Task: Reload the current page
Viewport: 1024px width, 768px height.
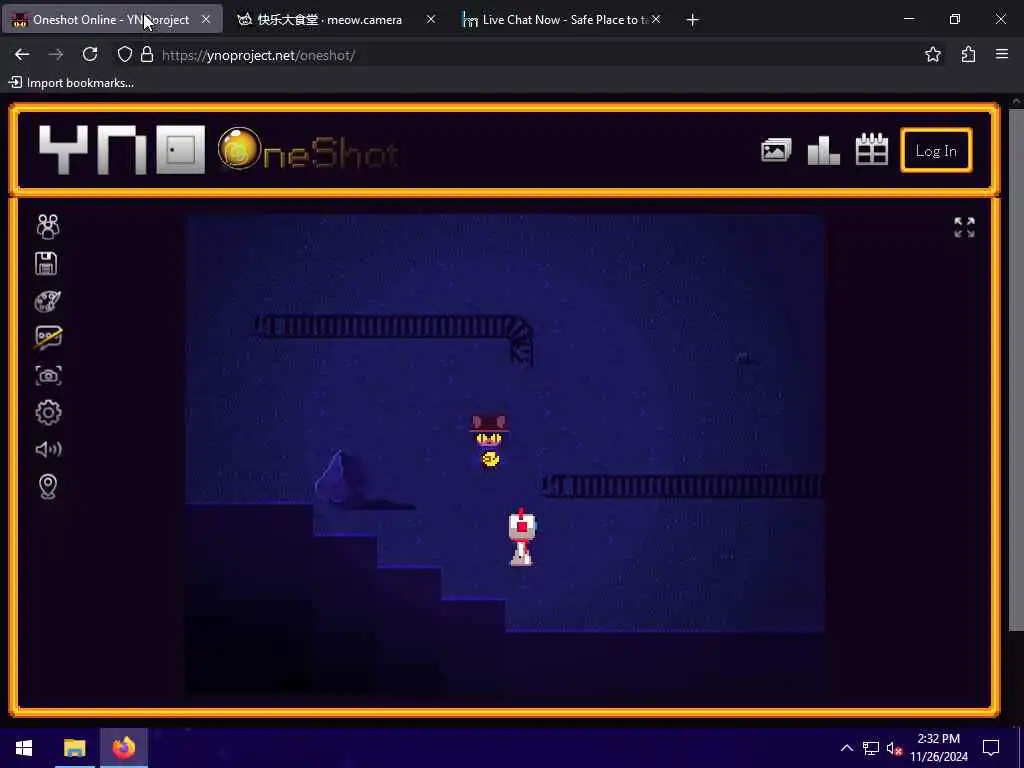Action: (90, 54)
